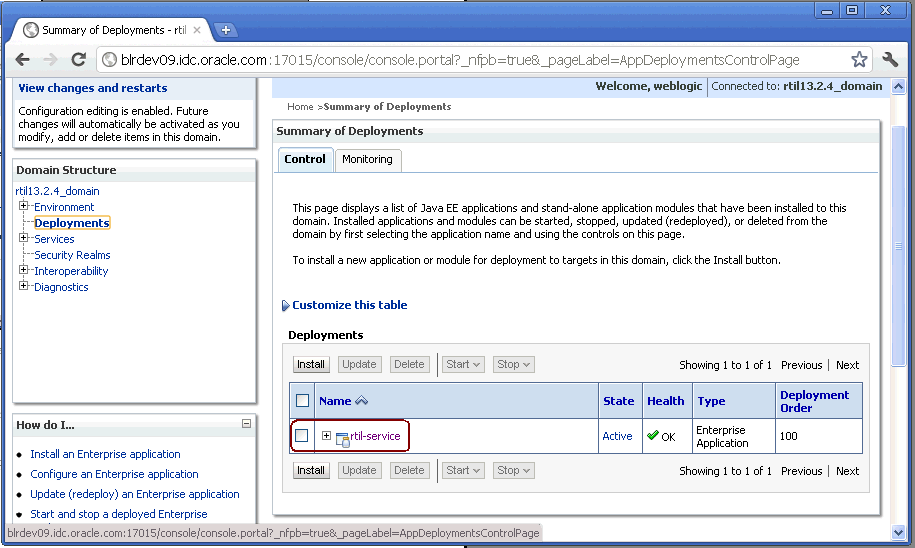Screen dimensions: 915x548
Task: Sort by the Deployment Order column header
Action: [x=814, y=402]
